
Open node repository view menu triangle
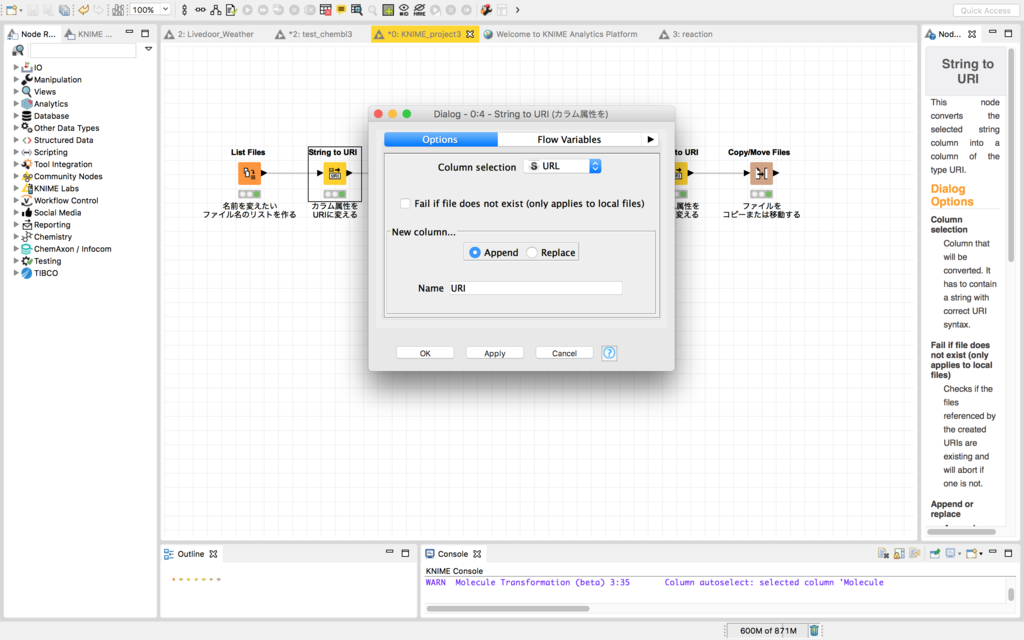(148, 49)
